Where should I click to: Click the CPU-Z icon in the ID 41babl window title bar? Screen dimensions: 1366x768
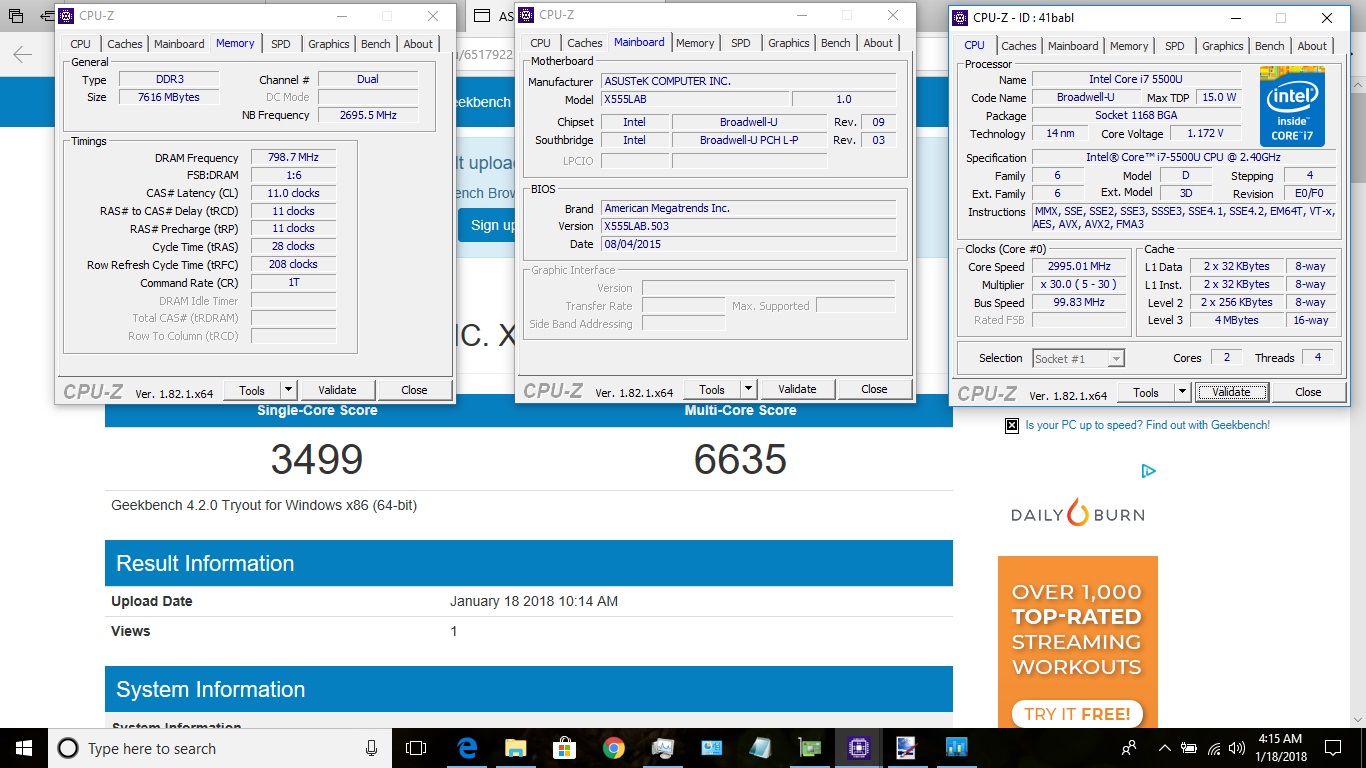click(960, 18)
